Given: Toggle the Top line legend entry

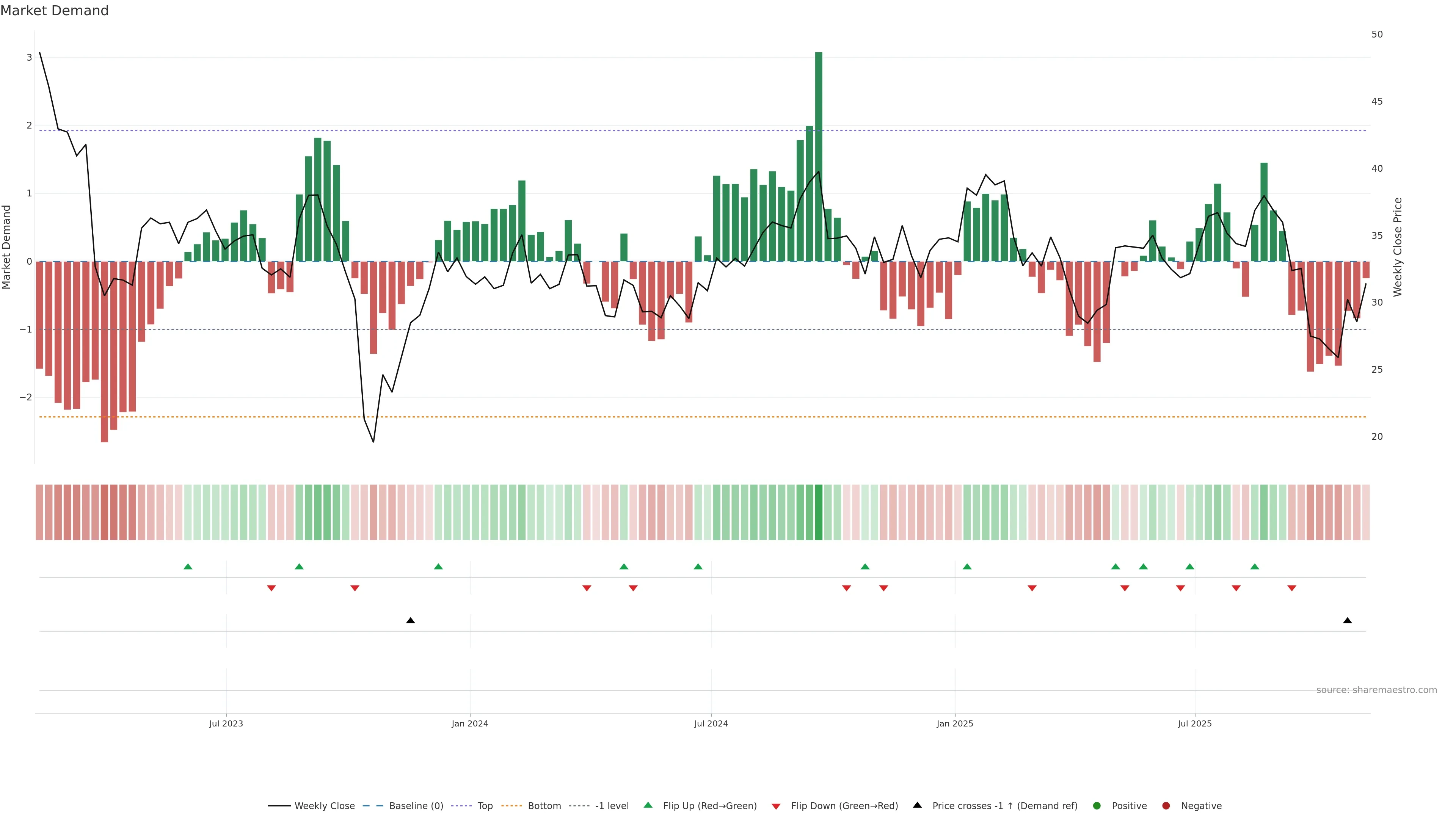Looking at the screenshot, I should [x=485, y=805].
